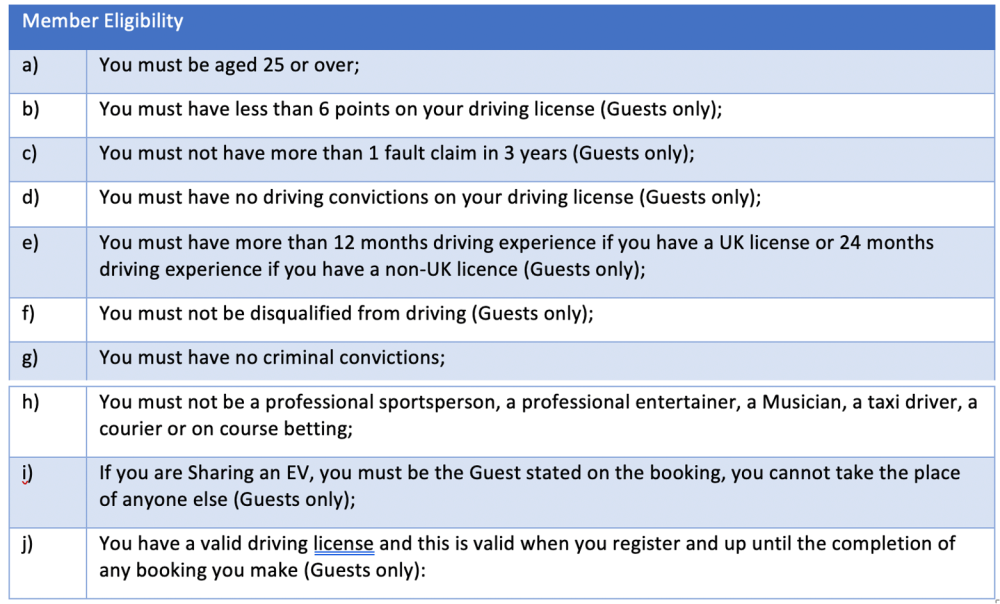Click the no driving convictions rule
This screenshot has height=604, width=1000.
pyautogui.click(x=430, y=197)
